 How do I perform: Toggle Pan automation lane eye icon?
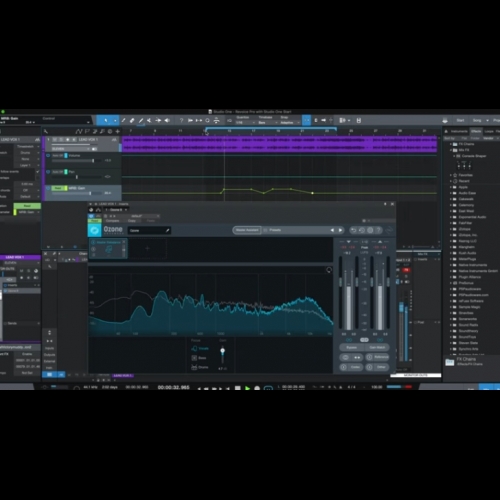[x=48, y=172]
